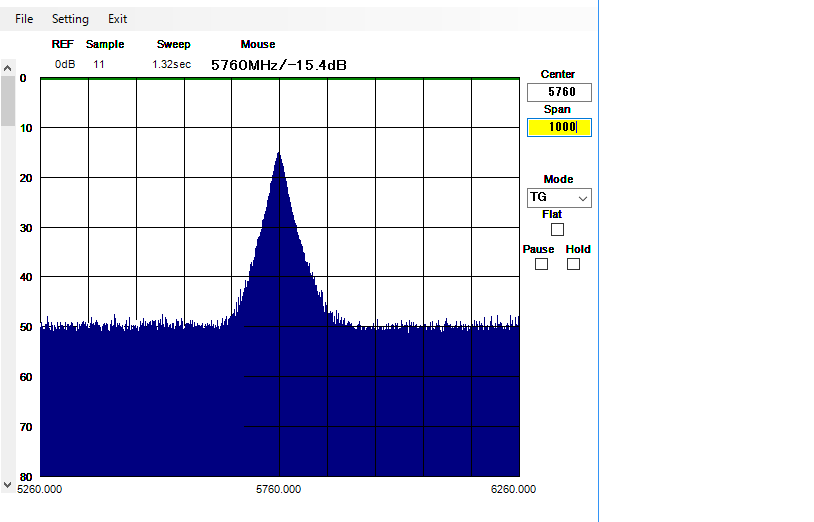Open the File menu

pyautogui.click(x=24, y=19)
